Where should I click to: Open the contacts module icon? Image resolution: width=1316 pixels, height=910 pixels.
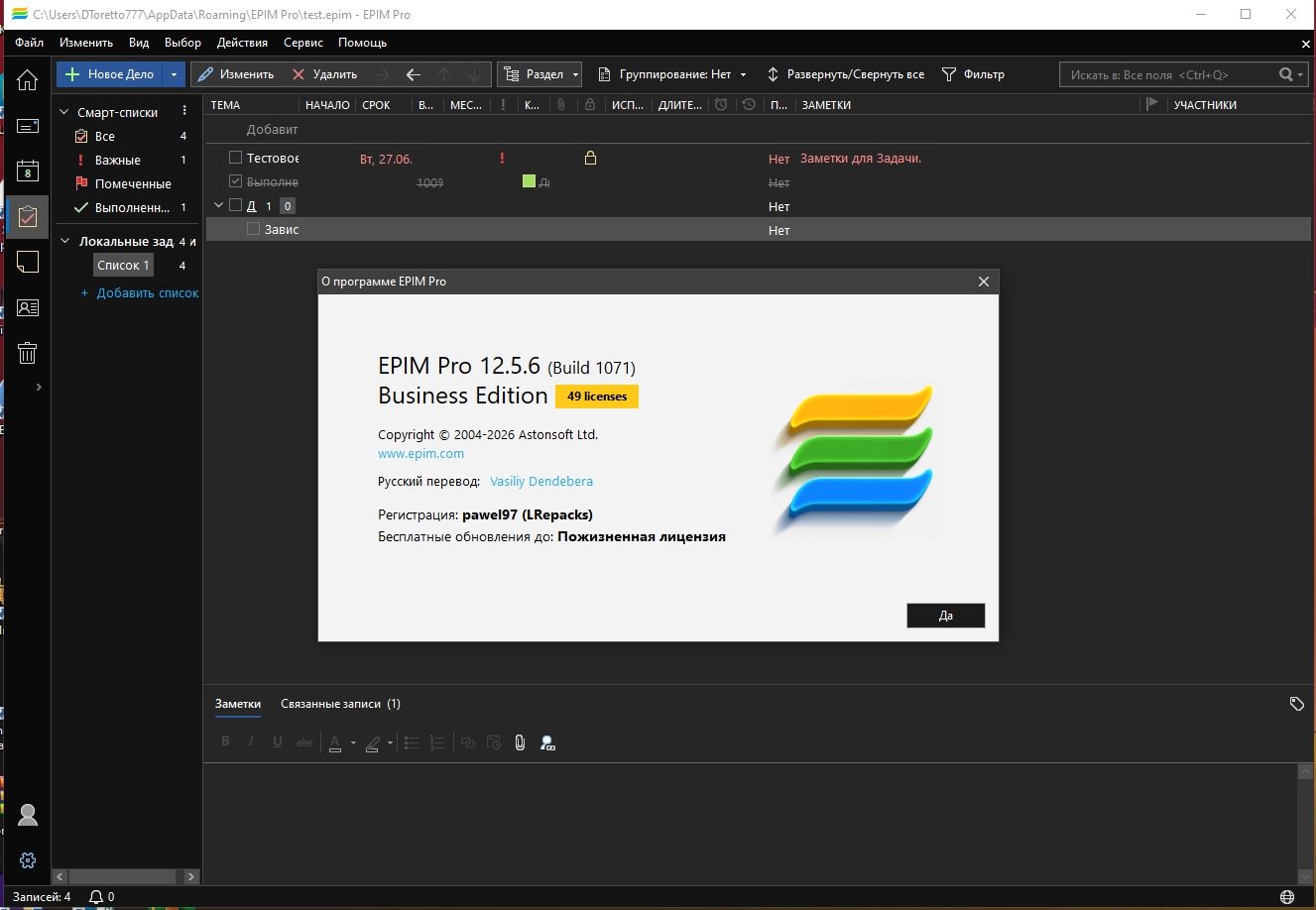click(27, 308)
